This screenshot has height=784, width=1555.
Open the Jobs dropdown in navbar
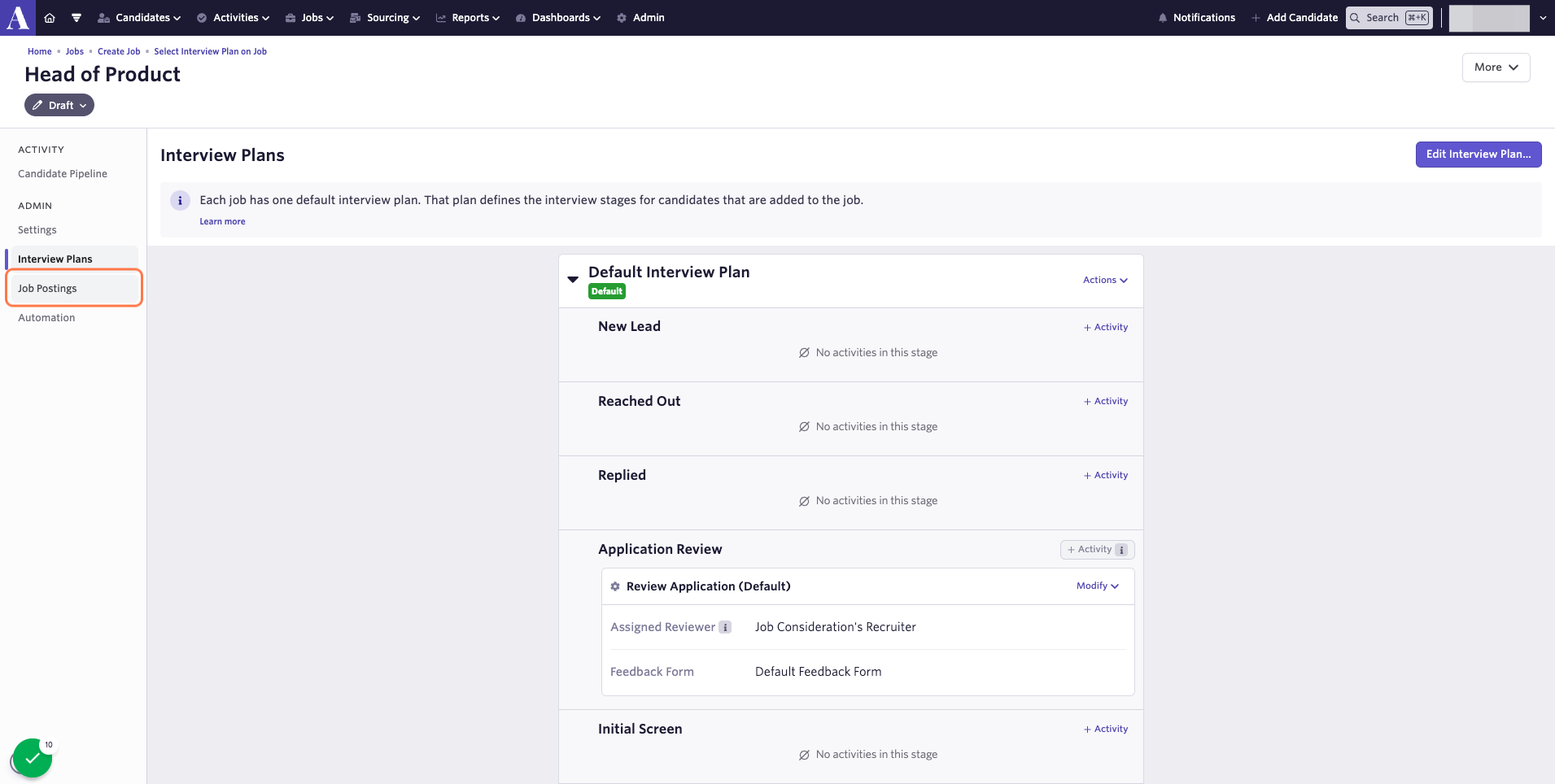coord(309,18)
